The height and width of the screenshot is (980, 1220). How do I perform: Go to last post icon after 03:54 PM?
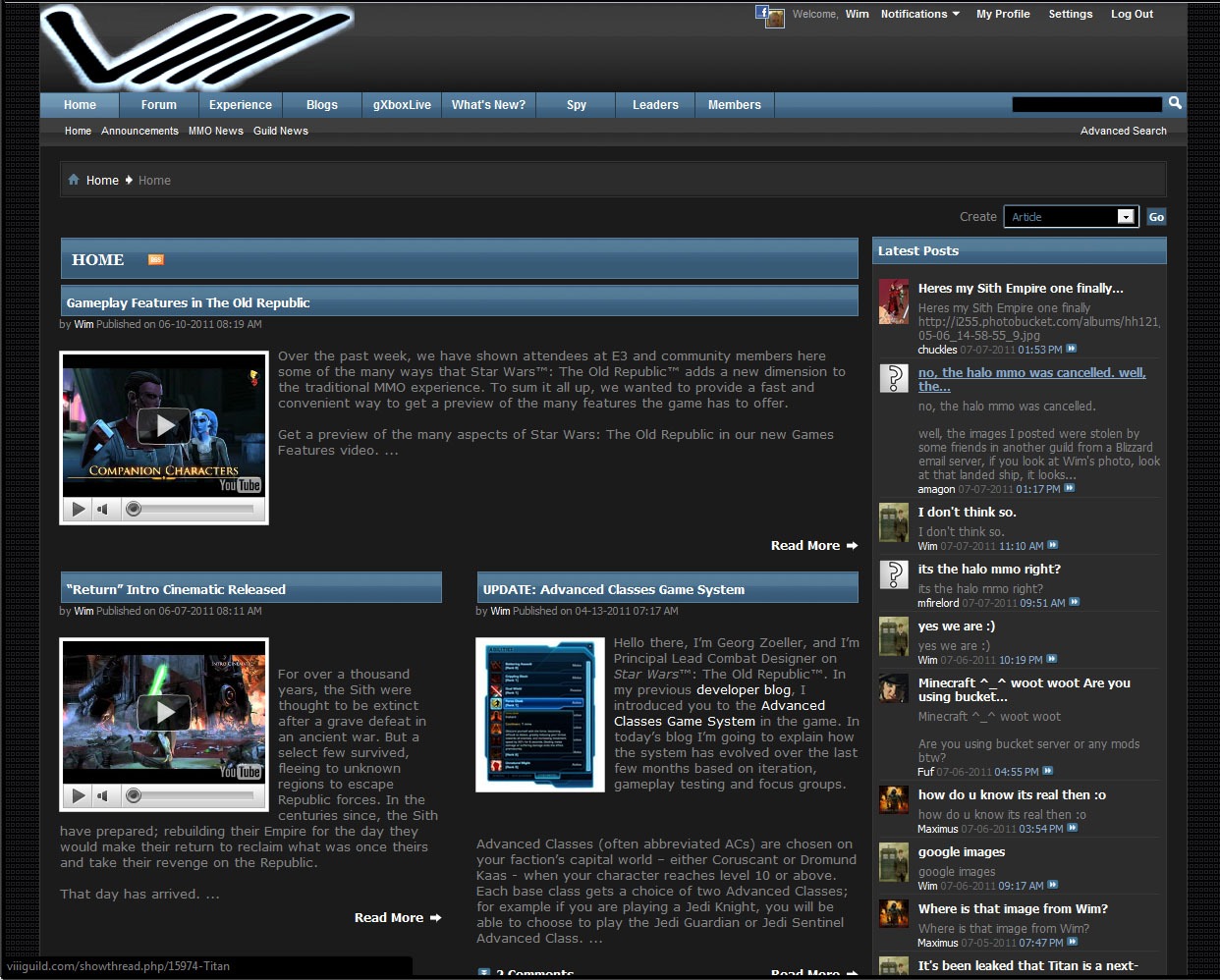coord(1073,828)
